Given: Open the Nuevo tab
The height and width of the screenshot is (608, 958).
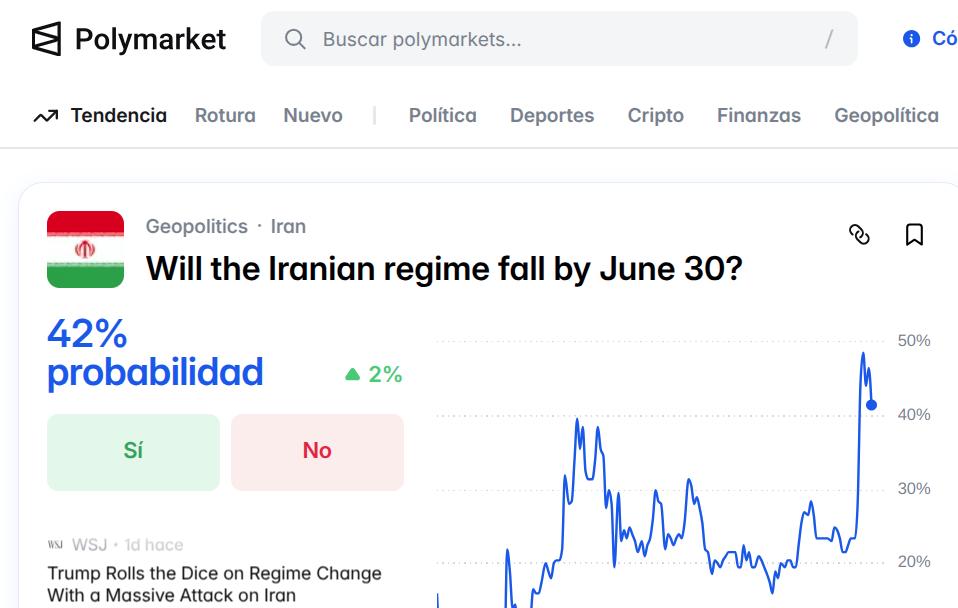Looking at the screenshot, I should pos(313,116).
